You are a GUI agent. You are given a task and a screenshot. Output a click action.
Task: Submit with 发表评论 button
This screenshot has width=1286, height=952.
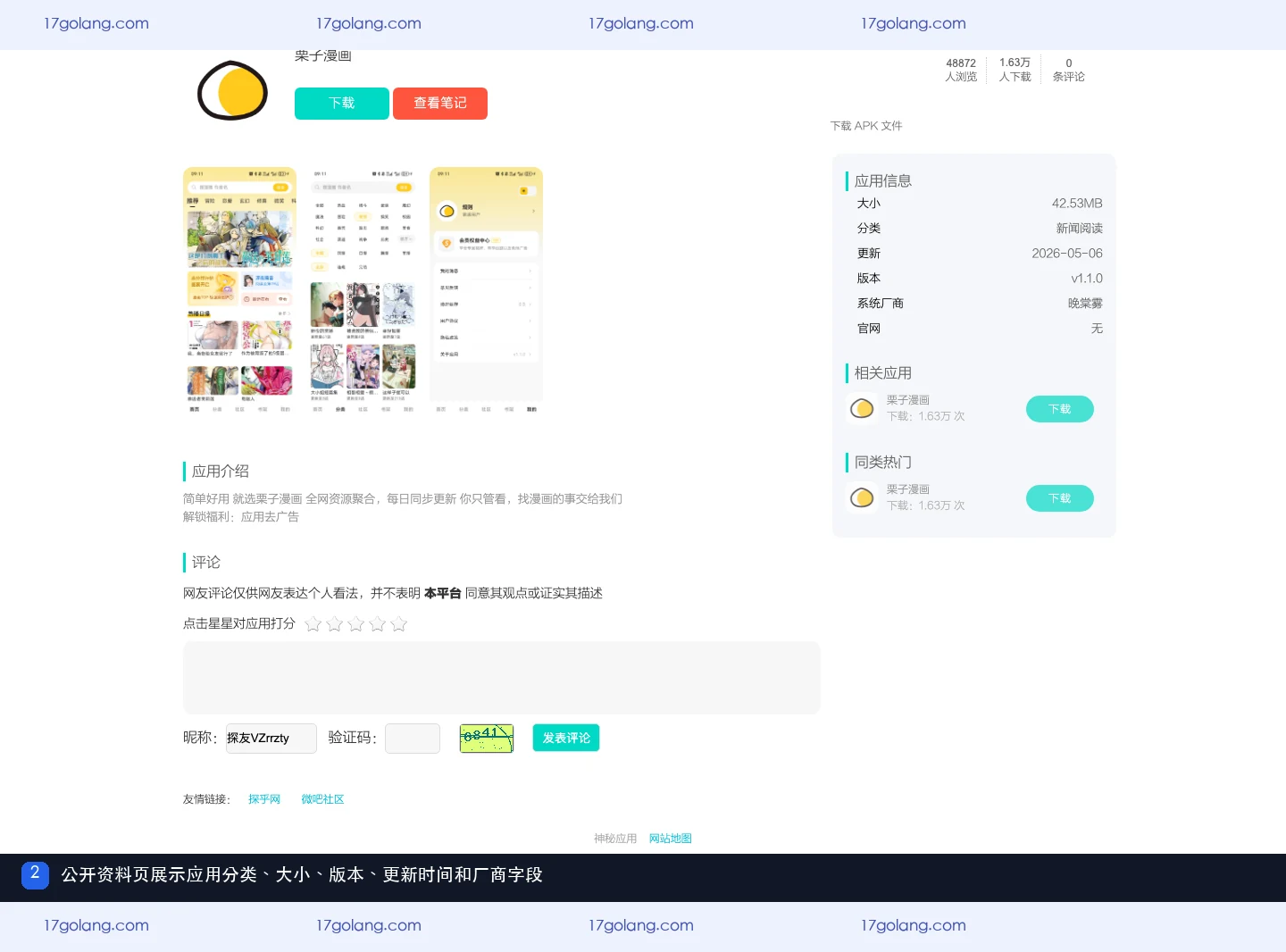(x=566, y=738)
